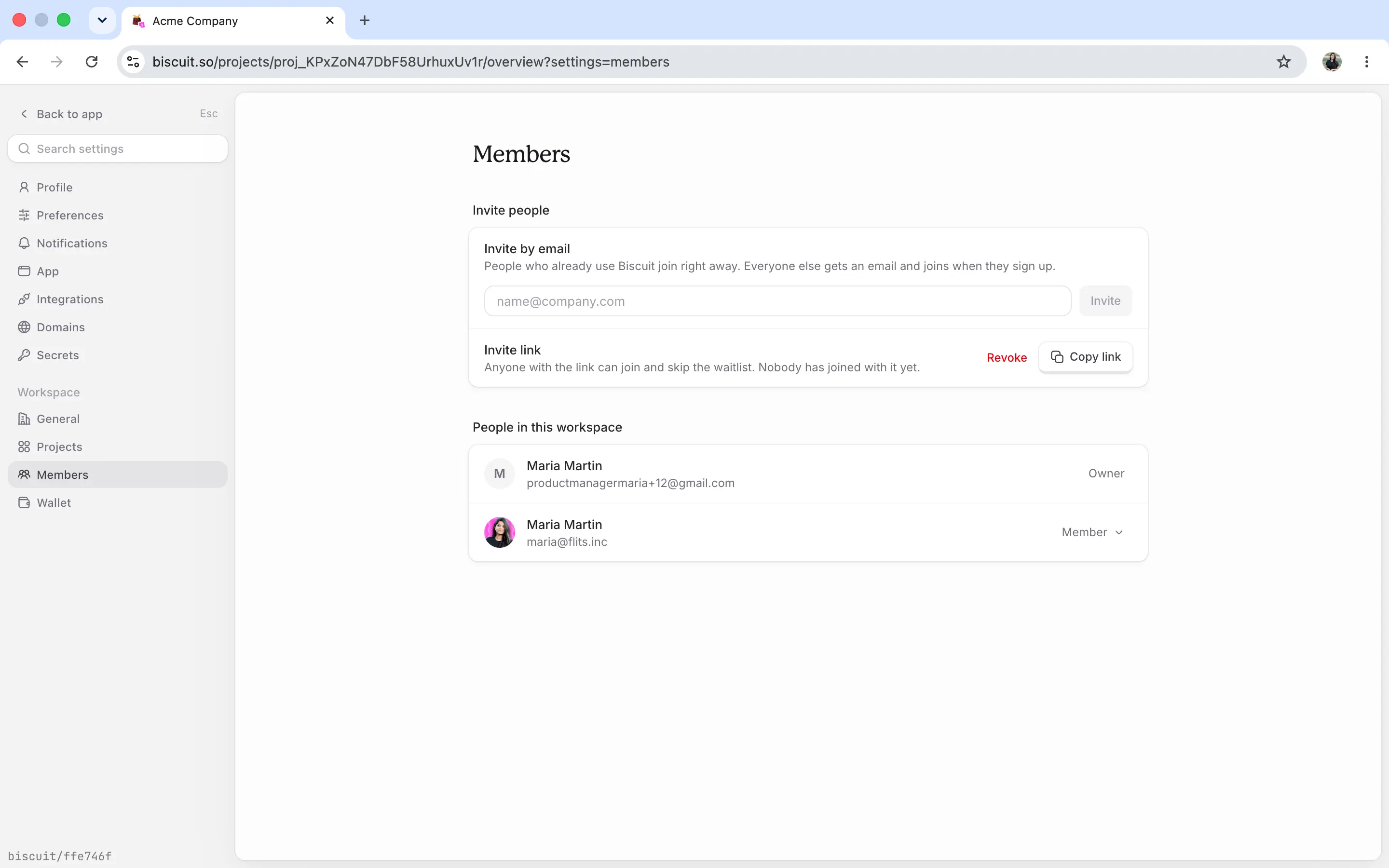Open the tab search dropdown
Image resolution: width=1389 pixels, height=868 pixels.
pyautogui.click(x=102, y=21)
